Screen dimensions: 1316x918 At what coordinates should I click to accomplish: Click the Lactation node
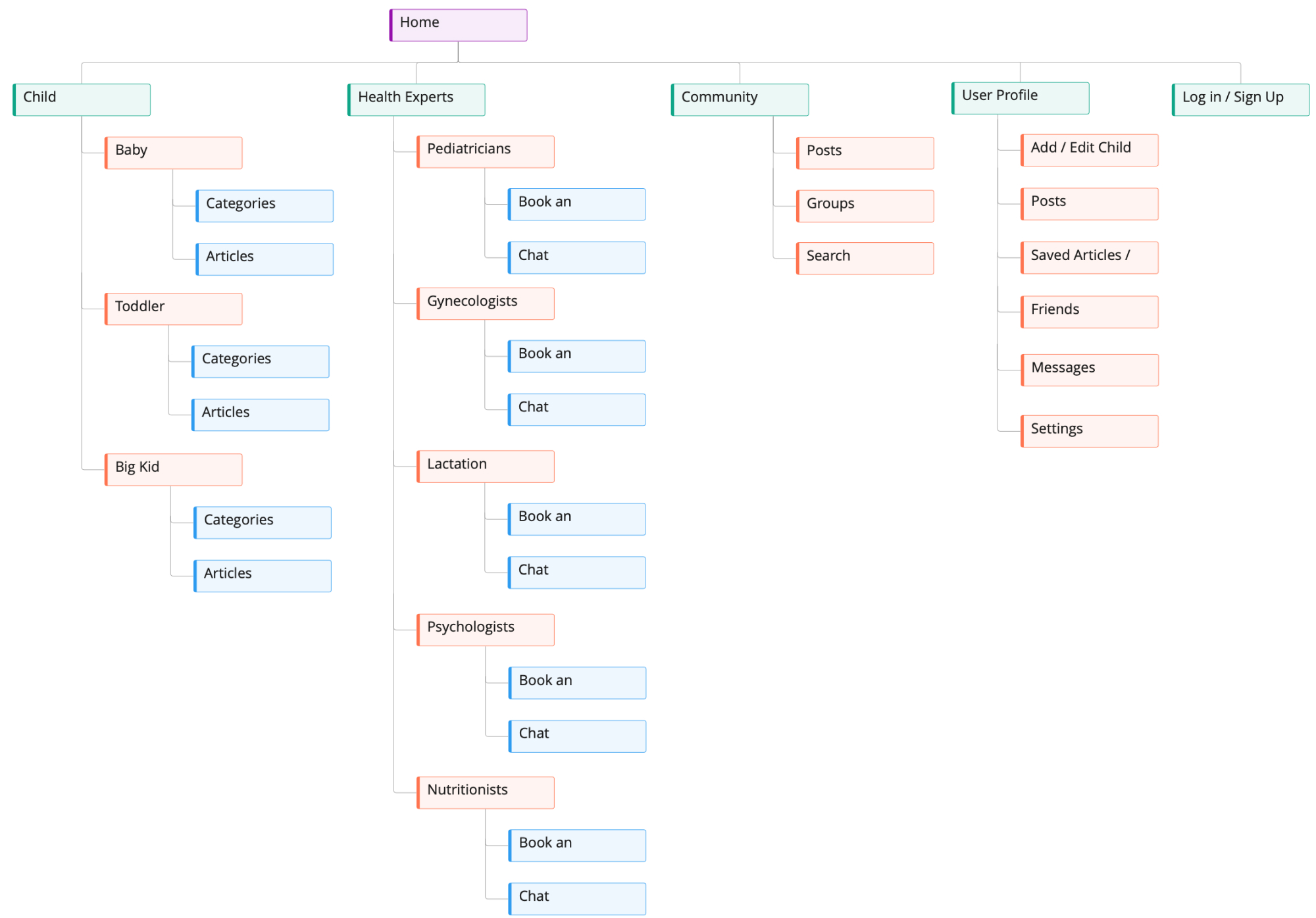pos(486,467)
